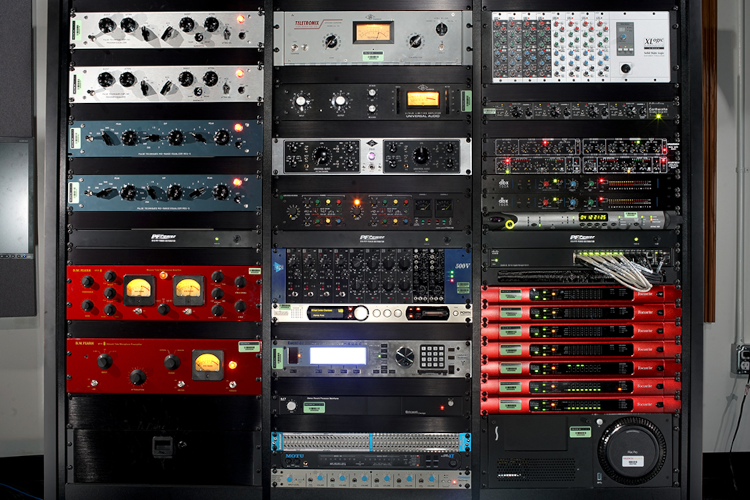This screenshot has width=750, height=500.
Task: Click the blue-lit LCD screen on the Eventide unit
Action: tap(337, 355)
